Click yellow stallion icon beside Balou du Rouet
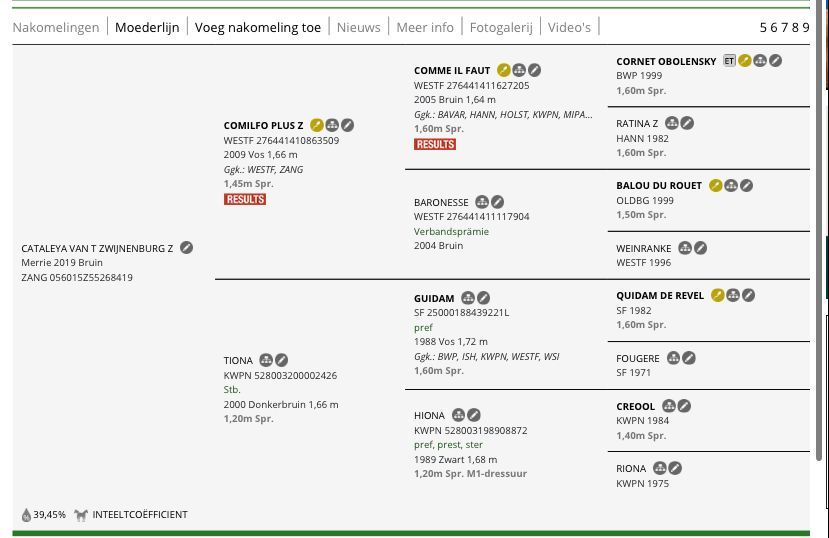This screenshot has height=538, width=829. point(715,185)
